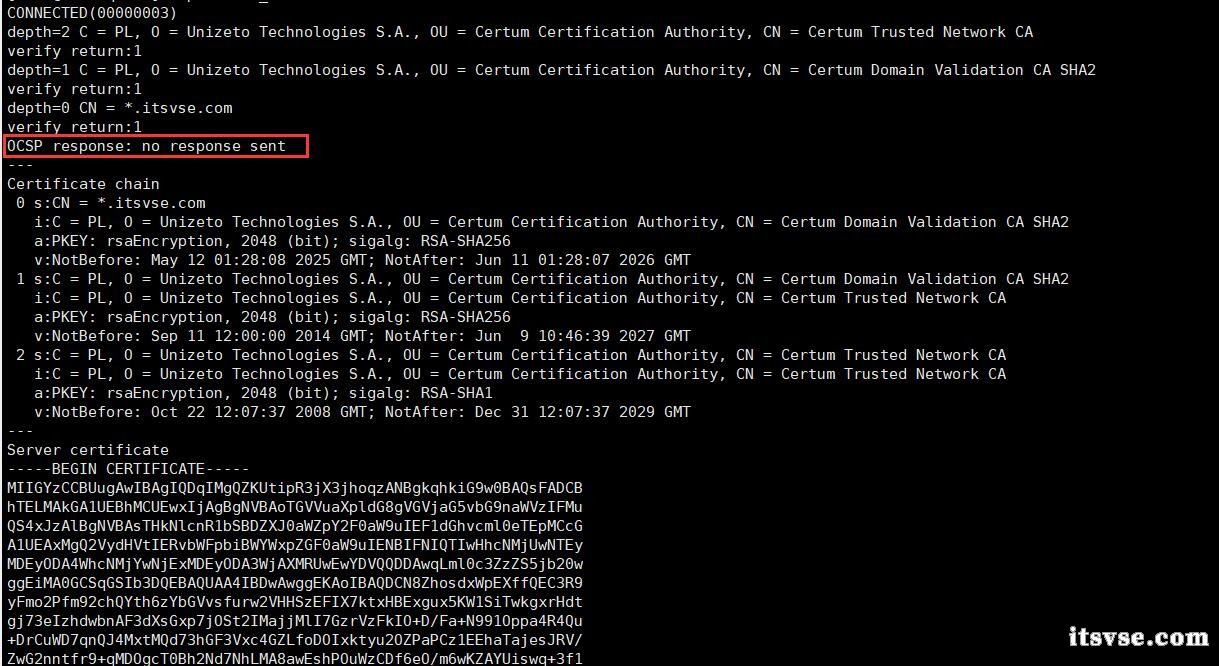Click the base64 line starting with hTELMAkGA1UE
The width and height of the screenshot is (1219, 666).
pyautogui.click(x=295, y=507)
